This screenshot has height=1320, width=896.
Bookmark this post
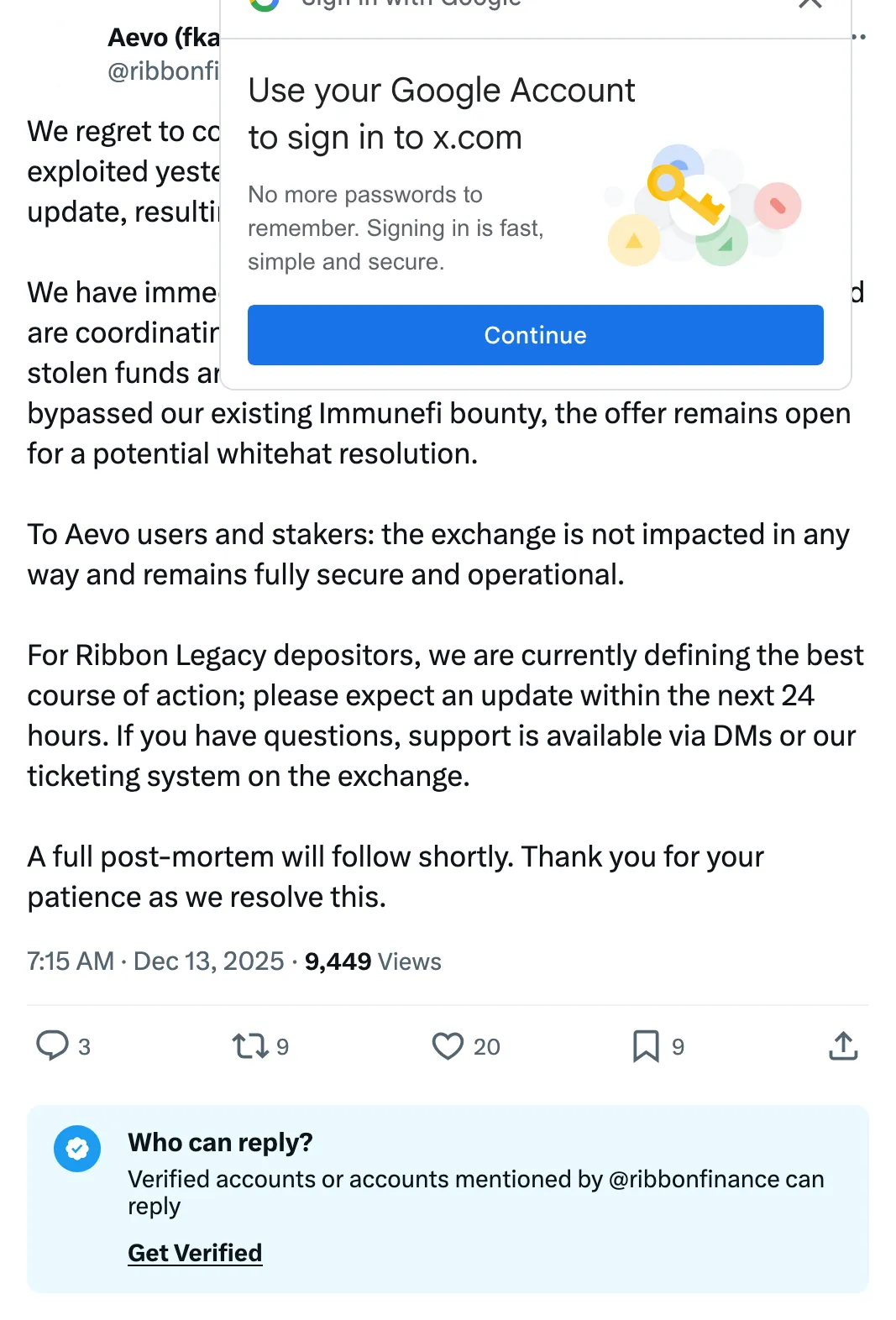pyautogui.click(x=646, y=1045)
